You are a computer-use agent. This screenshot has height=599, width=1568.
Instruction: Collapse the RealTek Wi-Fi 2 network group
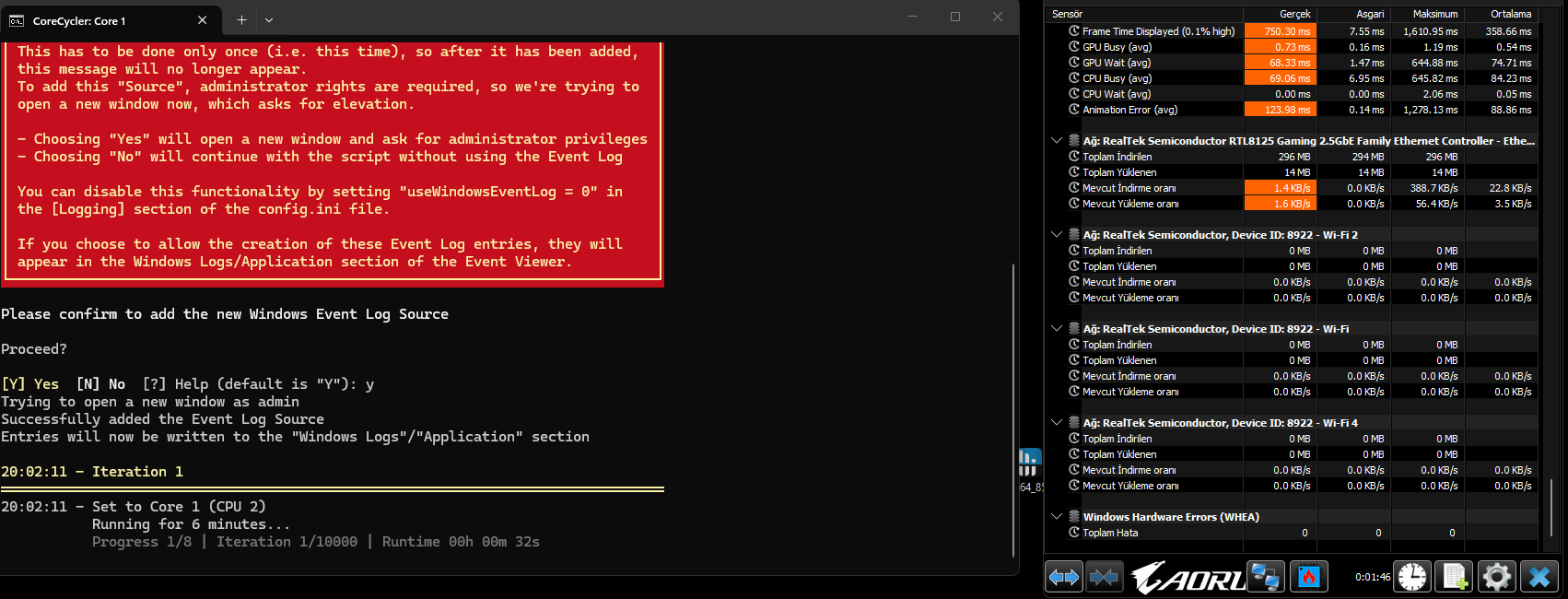click(1057, 235)
